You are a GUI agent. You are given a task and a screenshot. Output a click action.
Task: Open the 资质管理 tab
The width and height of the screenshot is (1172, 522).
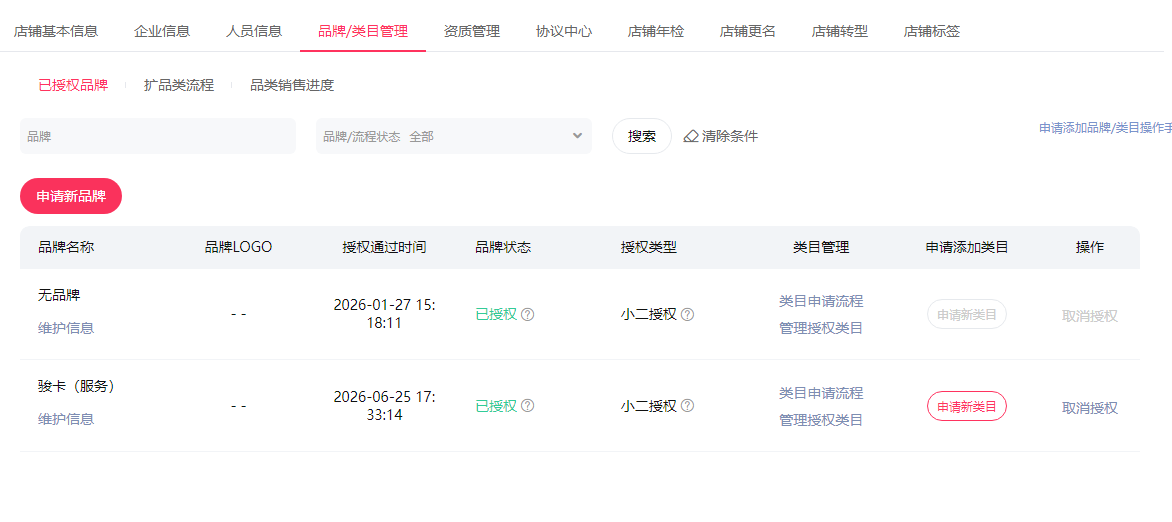coord(472,31)
